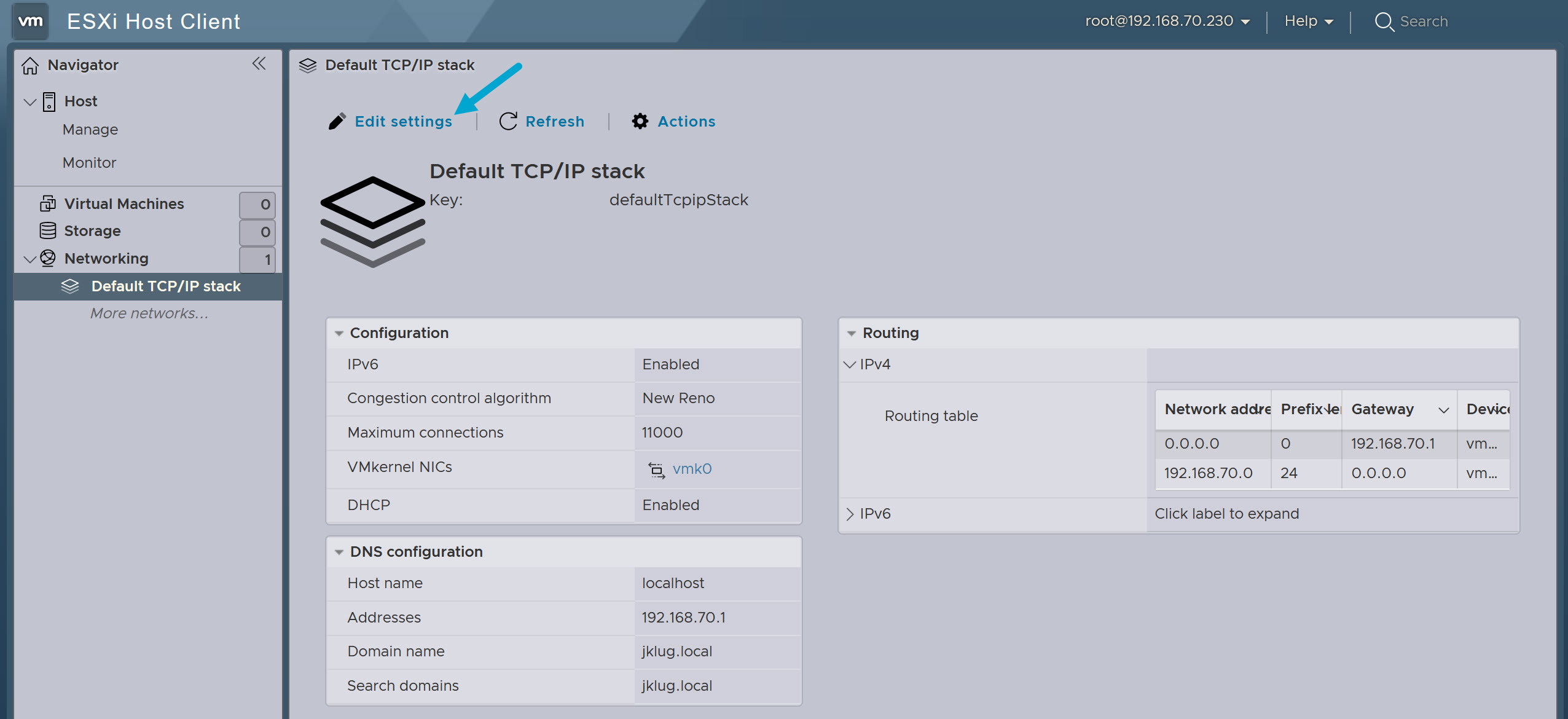Select Monitor in the Host menu
1568x719 pixels.
pyautogui.click(x=89, y=162)
